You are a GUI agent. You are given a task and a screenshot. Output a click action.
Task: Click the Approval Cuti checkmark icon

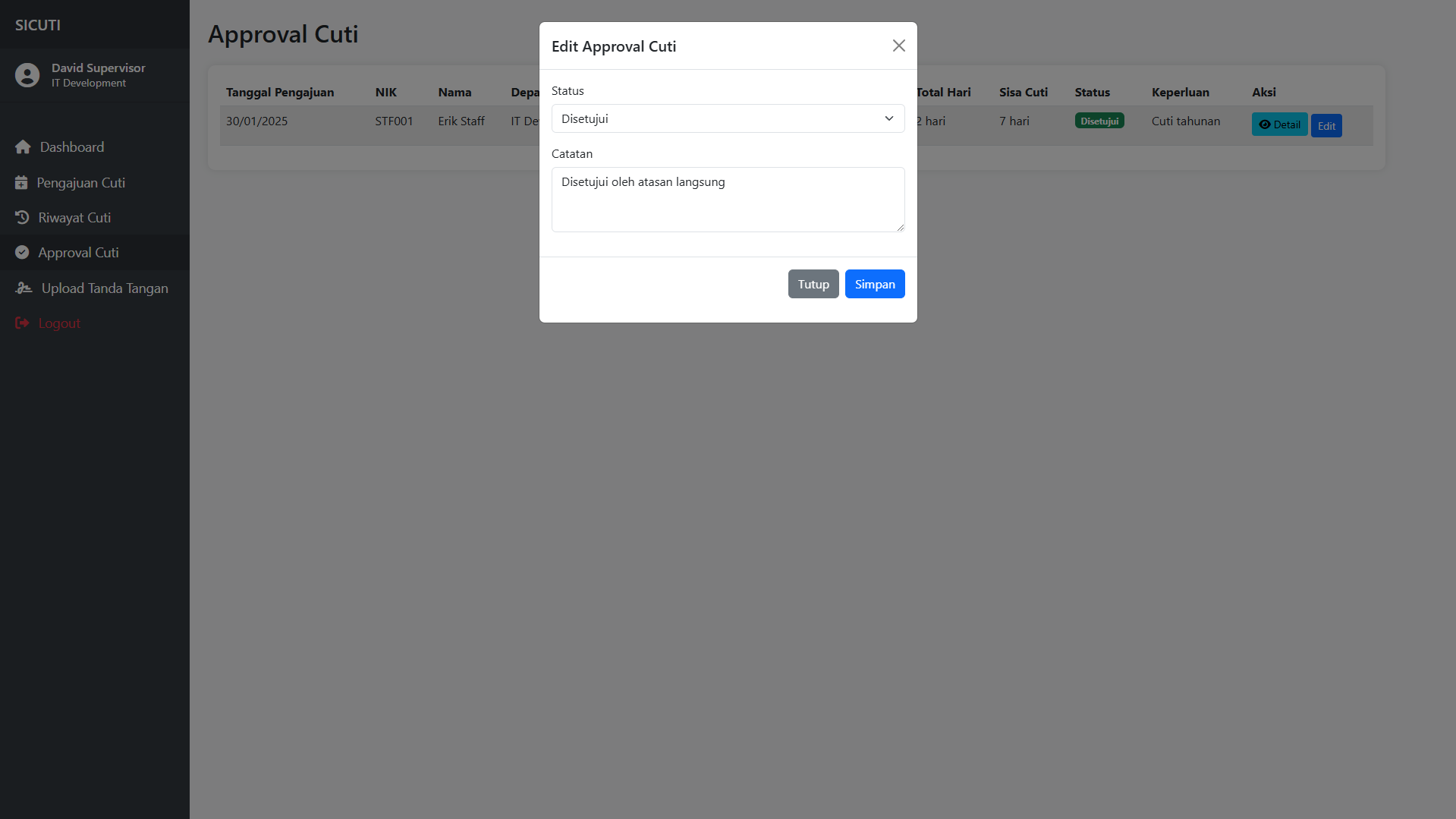pyautogui.click(x=22, y=253)
